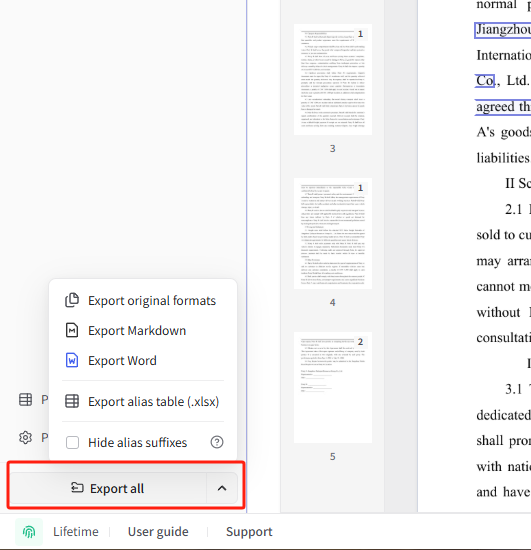This screenshot has height=550, width=531.
Task: Click the Markdown file icon
Action: pyautogui.click(x=72, y=330)
